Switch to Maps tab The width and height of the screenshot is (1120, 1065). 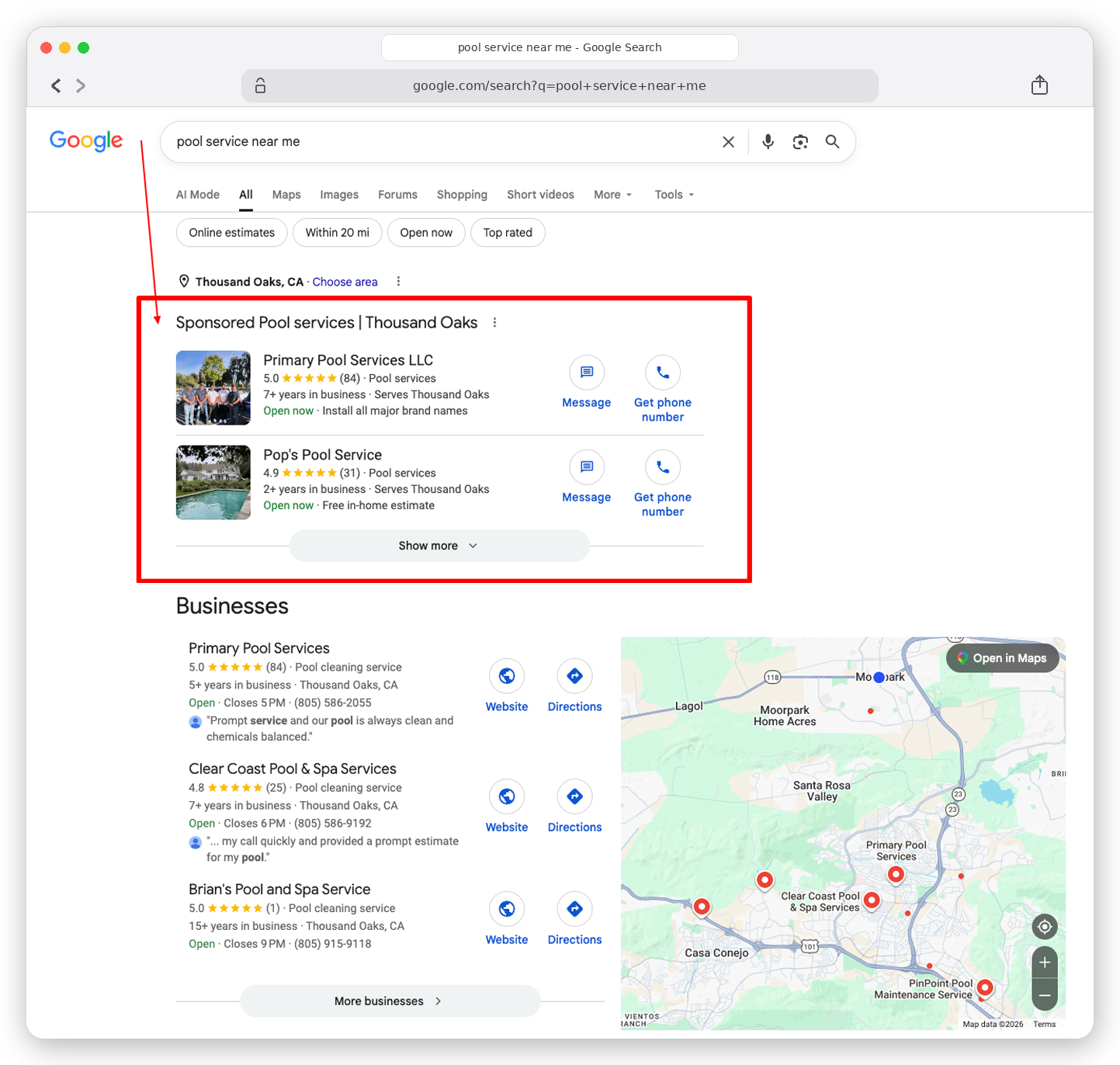pyautogui.click(x=286, y=194)
